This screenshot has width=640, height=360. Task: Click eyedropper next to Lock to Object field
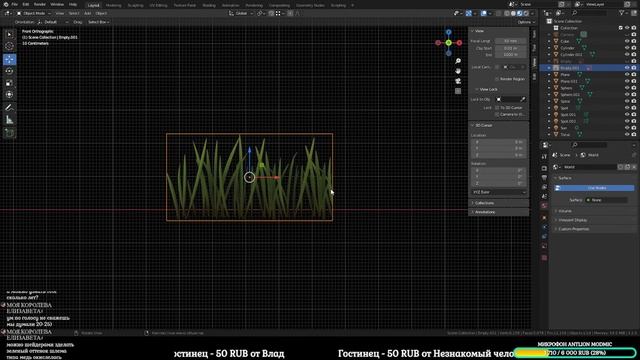coord(523,99)
